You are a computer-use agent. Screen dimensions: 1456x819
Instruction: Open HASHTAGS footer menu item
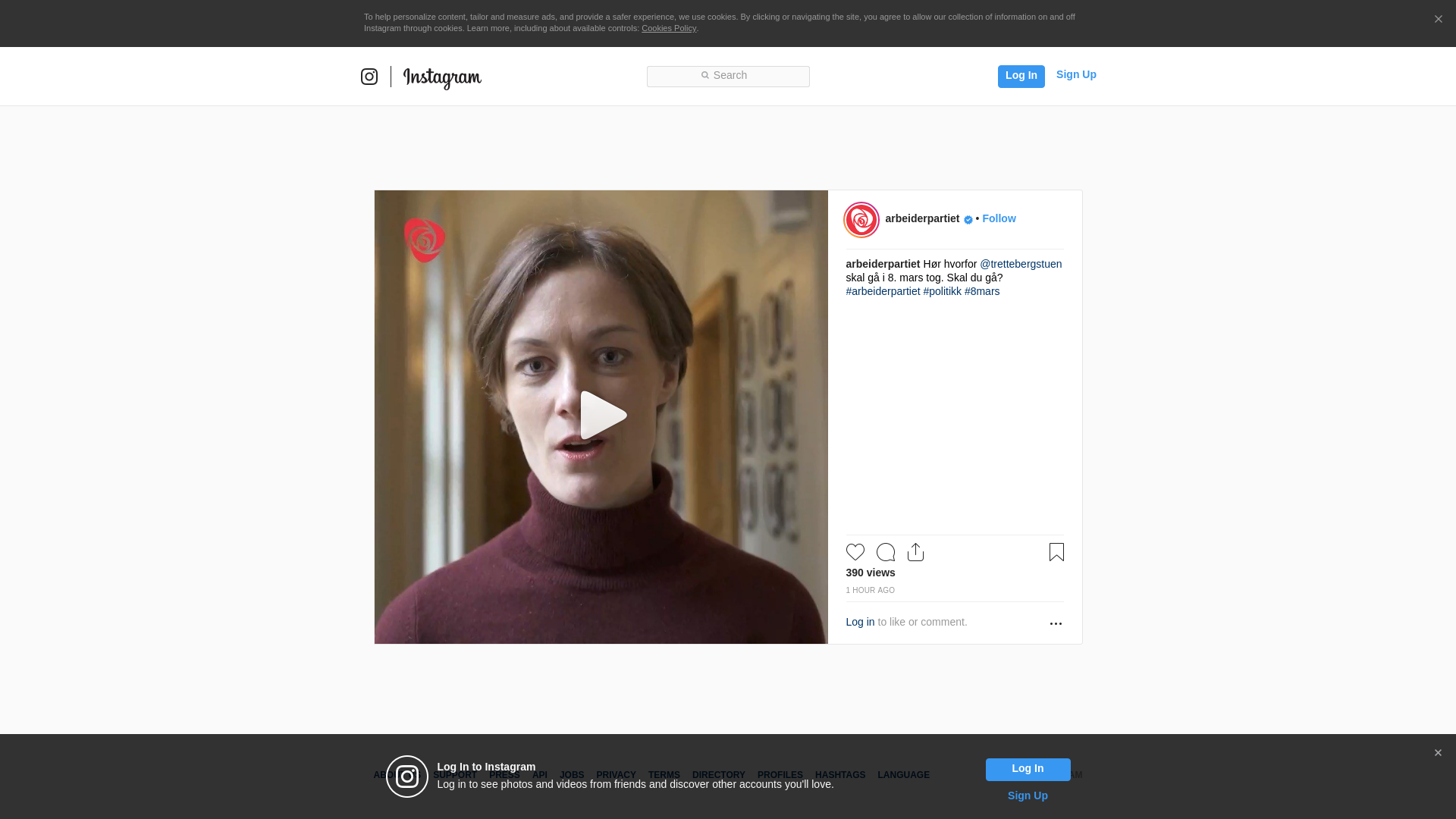click(840, 775)
